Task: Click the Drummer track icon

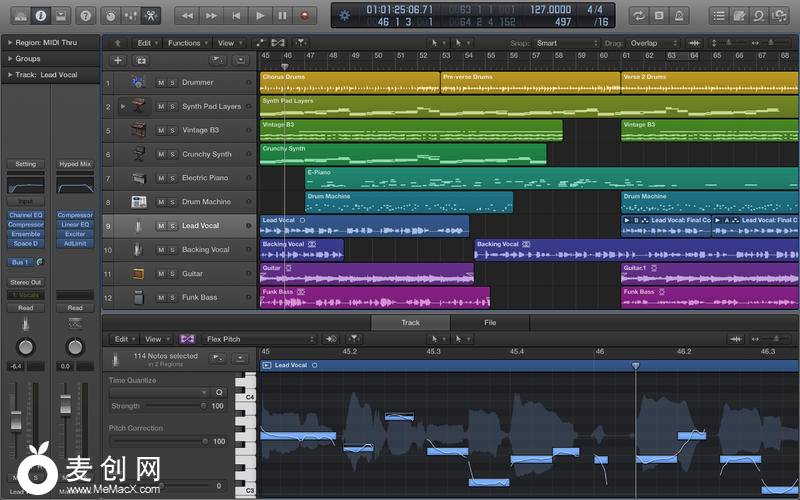Action: pyautogui.click(x=138, y=82)
